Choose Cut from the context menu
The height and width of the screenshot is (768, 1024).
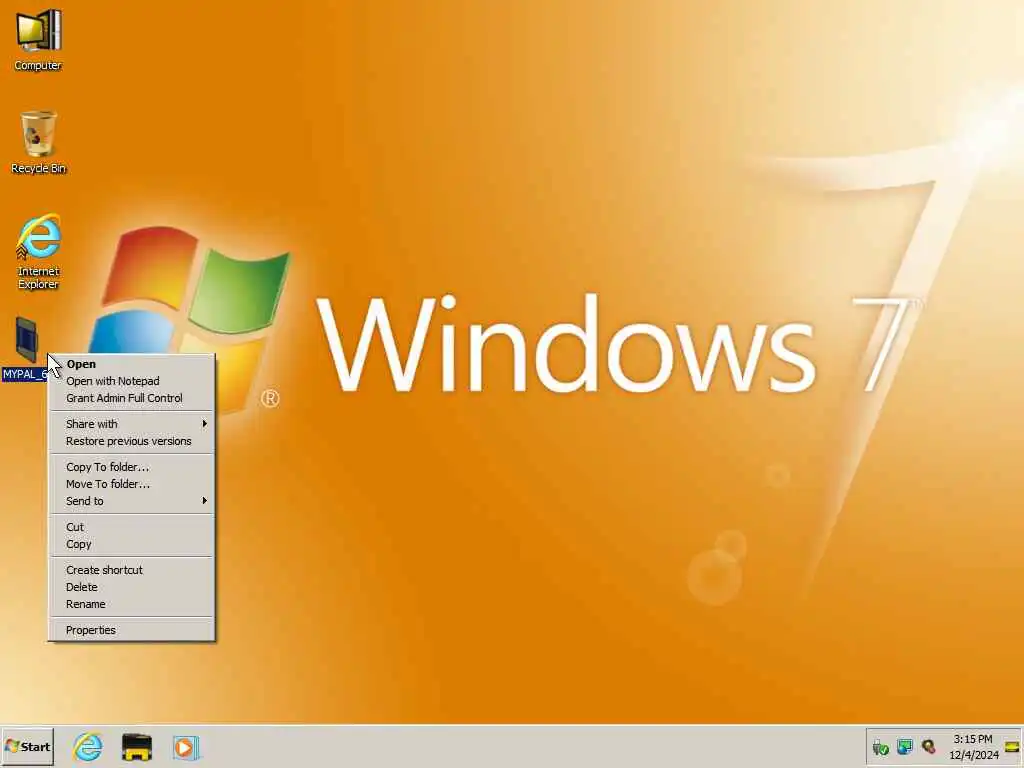(132, 527)
